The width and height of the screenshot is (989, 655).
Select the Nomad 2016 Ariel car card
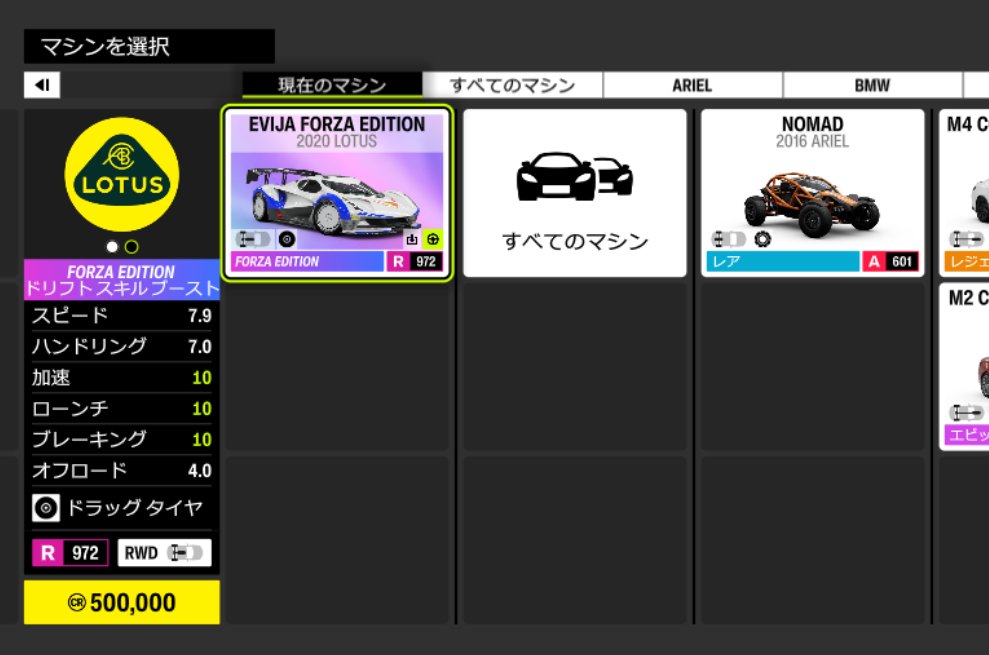coord(812,193)
